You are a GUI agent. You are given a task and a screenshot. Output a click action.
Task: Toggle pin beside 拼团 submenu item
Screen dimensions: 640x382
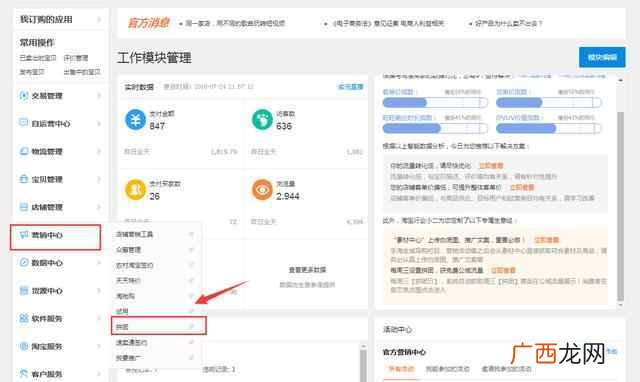191,326
